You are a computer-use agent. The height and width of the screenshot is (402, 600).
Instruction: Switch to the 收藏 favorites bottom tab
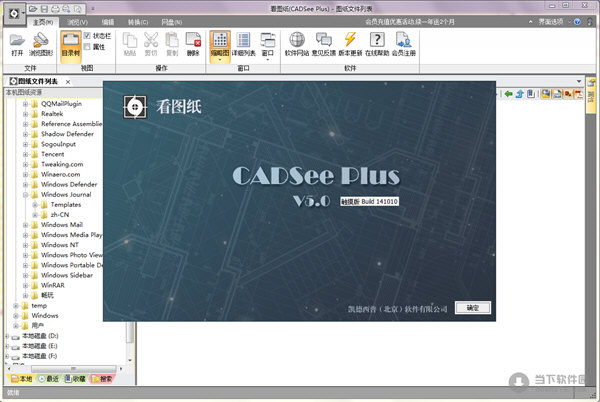[75, 379]
